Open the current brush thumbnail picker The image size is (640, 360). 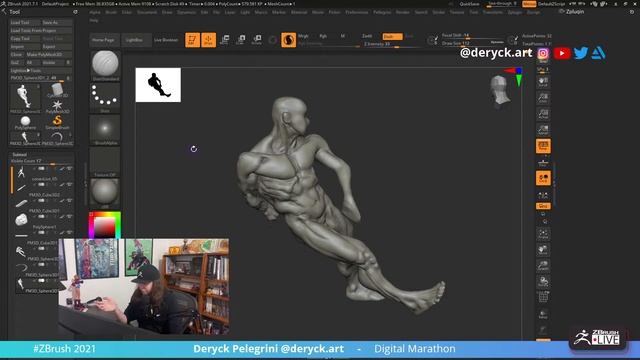[105, 65]
